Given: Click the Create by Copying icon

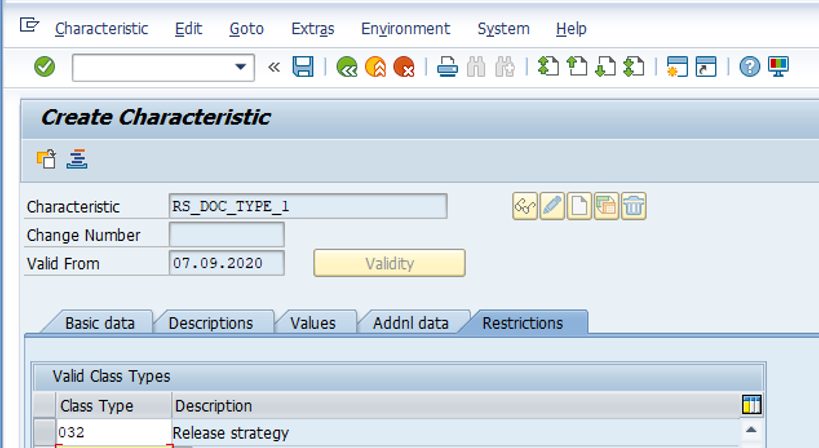Looking at the screenshot, I should [606, 206].
